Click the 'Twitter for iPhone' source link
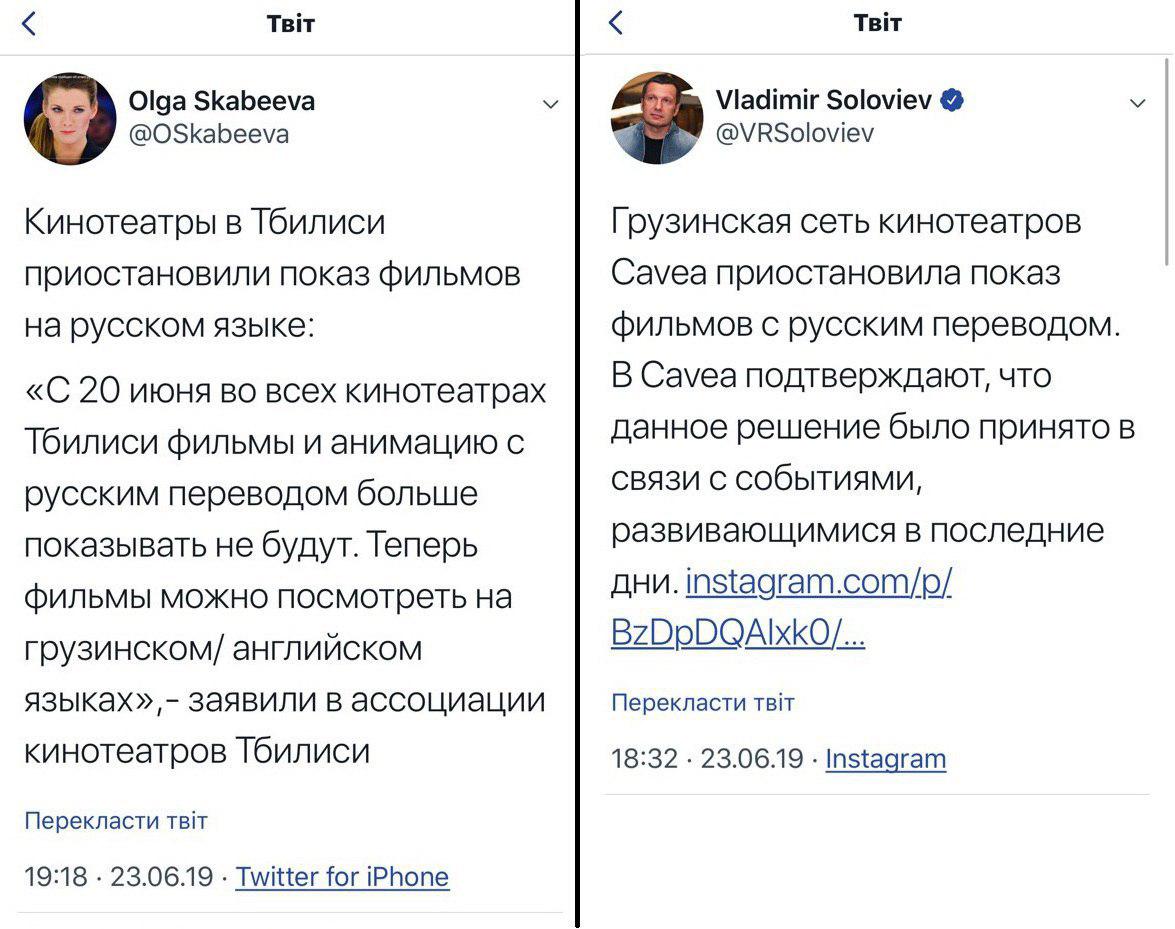1175x929 pixels. click(342, 877)
